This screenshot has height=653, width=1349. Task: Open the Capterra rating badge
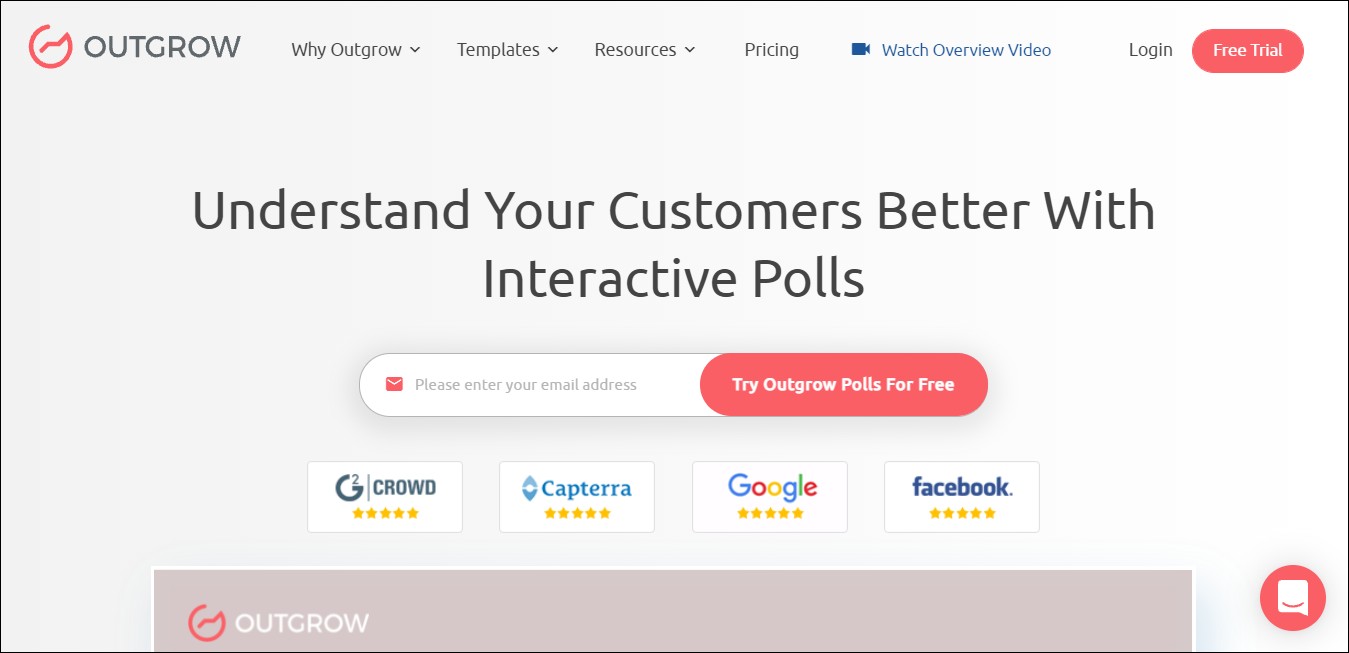coord(577,497)
